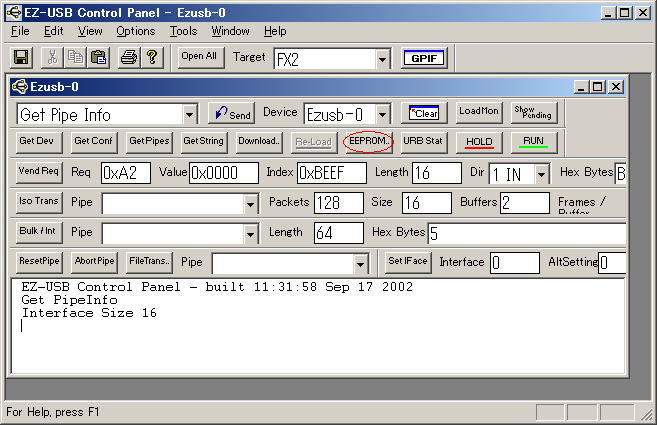Click the GetPipes button
The image size is (657, 425).
[x=149, y=142]
